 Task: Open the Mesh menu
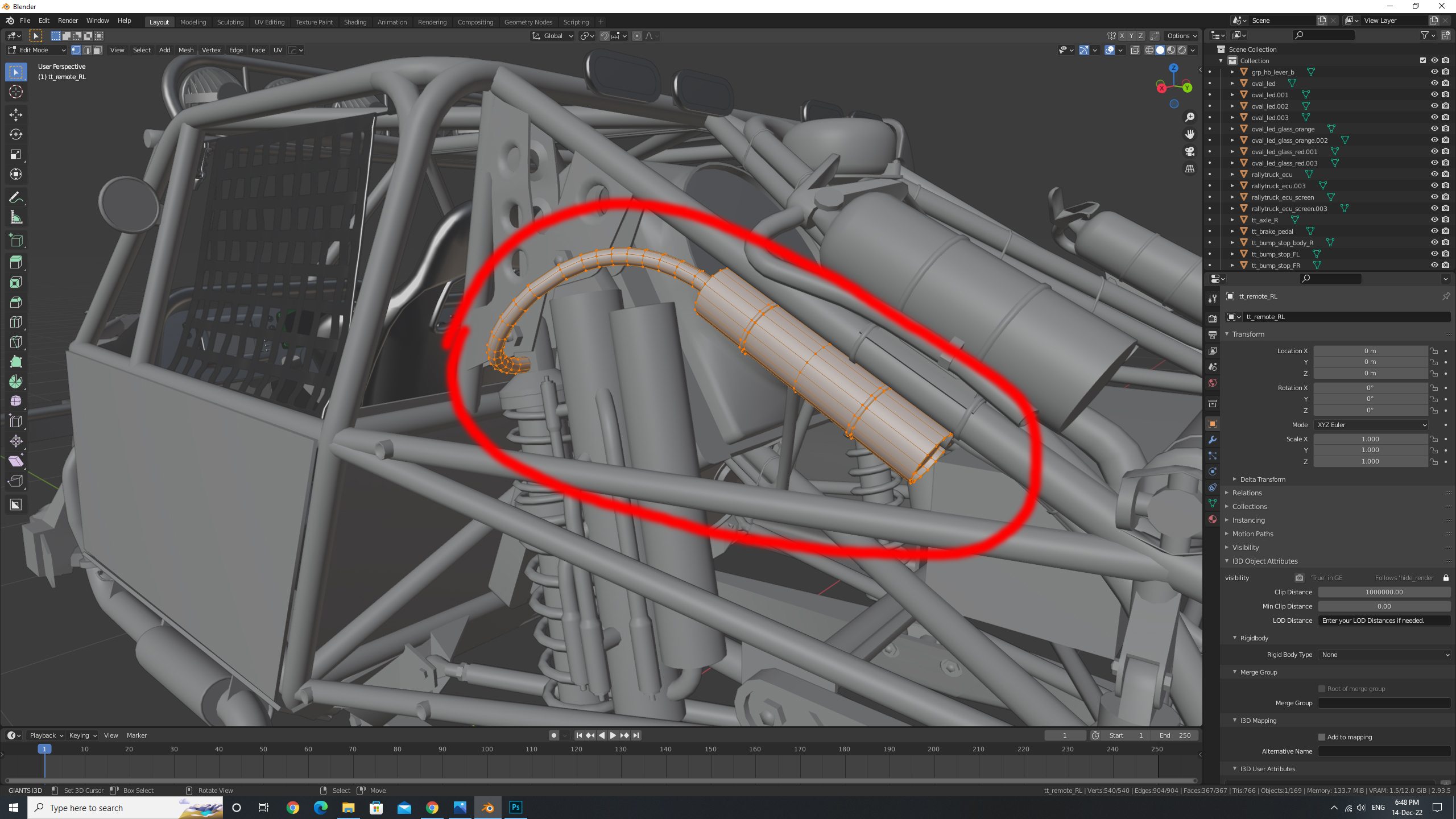[x=185, y=50]
